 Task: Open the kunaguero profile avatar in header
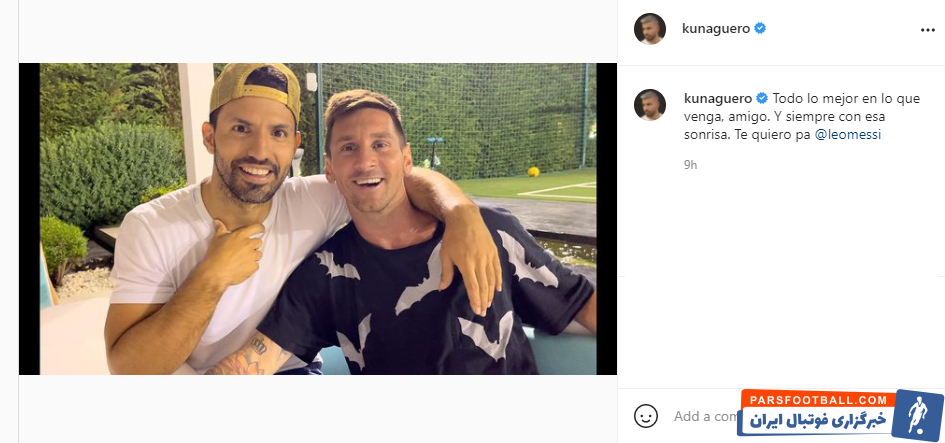650,29
